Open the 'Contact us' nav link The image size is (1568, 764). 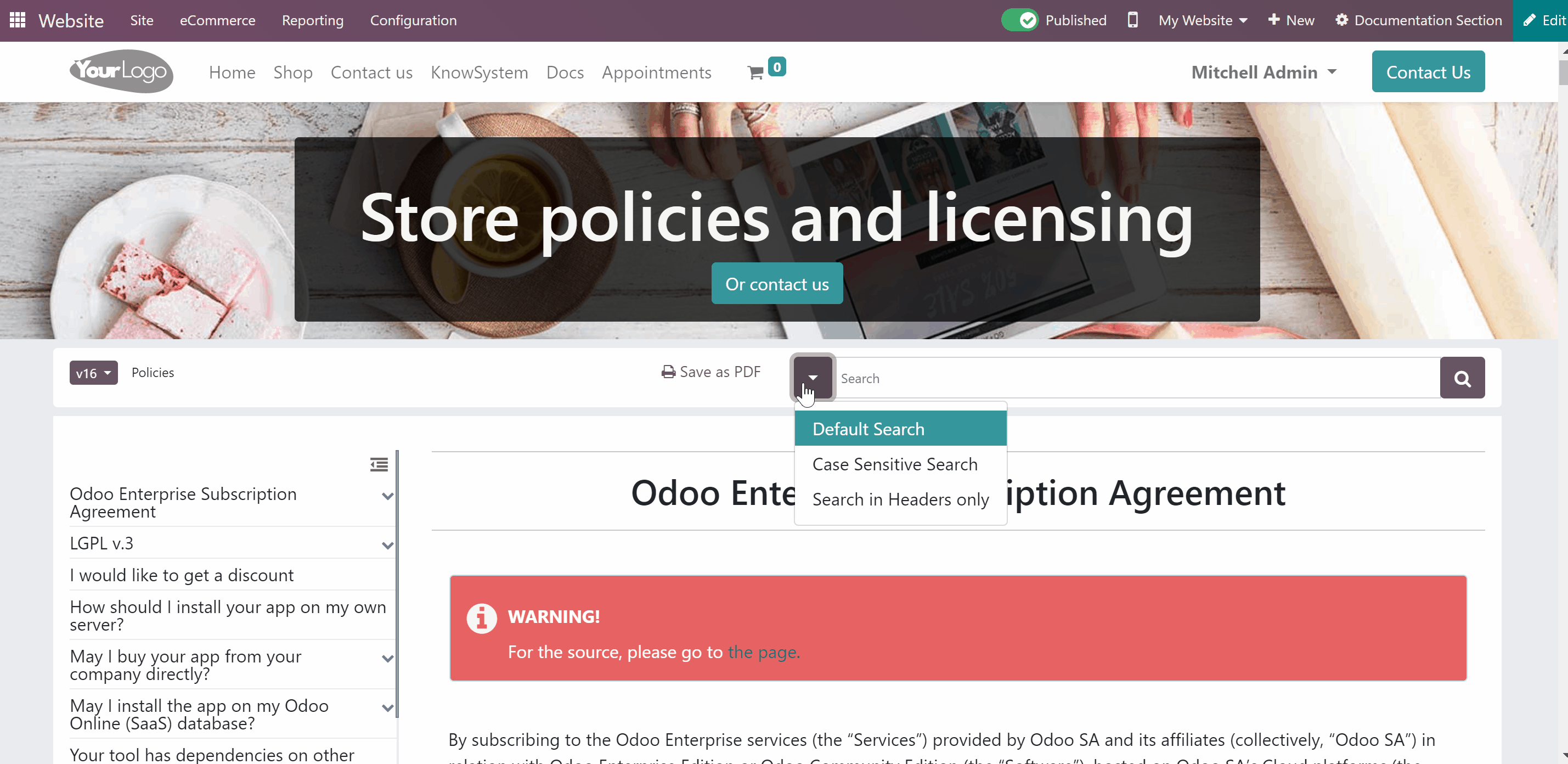[x=371, y=72]
